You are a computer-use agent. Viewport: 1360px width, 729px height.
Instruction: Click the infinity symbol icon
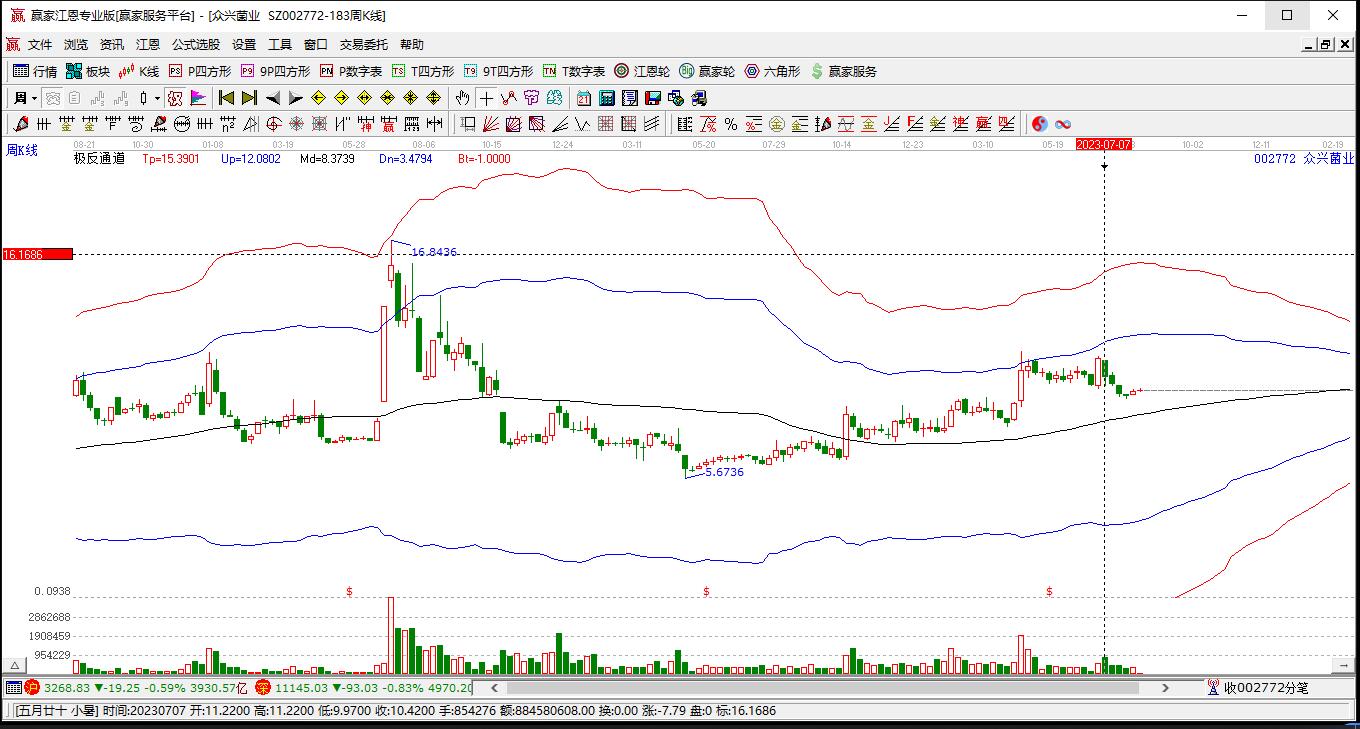(1063, 124)
